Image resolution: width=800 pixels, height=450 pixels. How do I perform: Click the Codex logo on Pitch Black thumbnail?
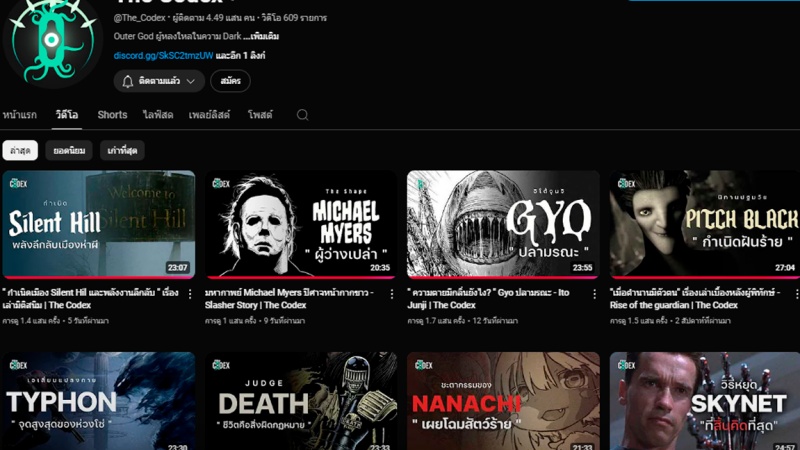[626, 184]
